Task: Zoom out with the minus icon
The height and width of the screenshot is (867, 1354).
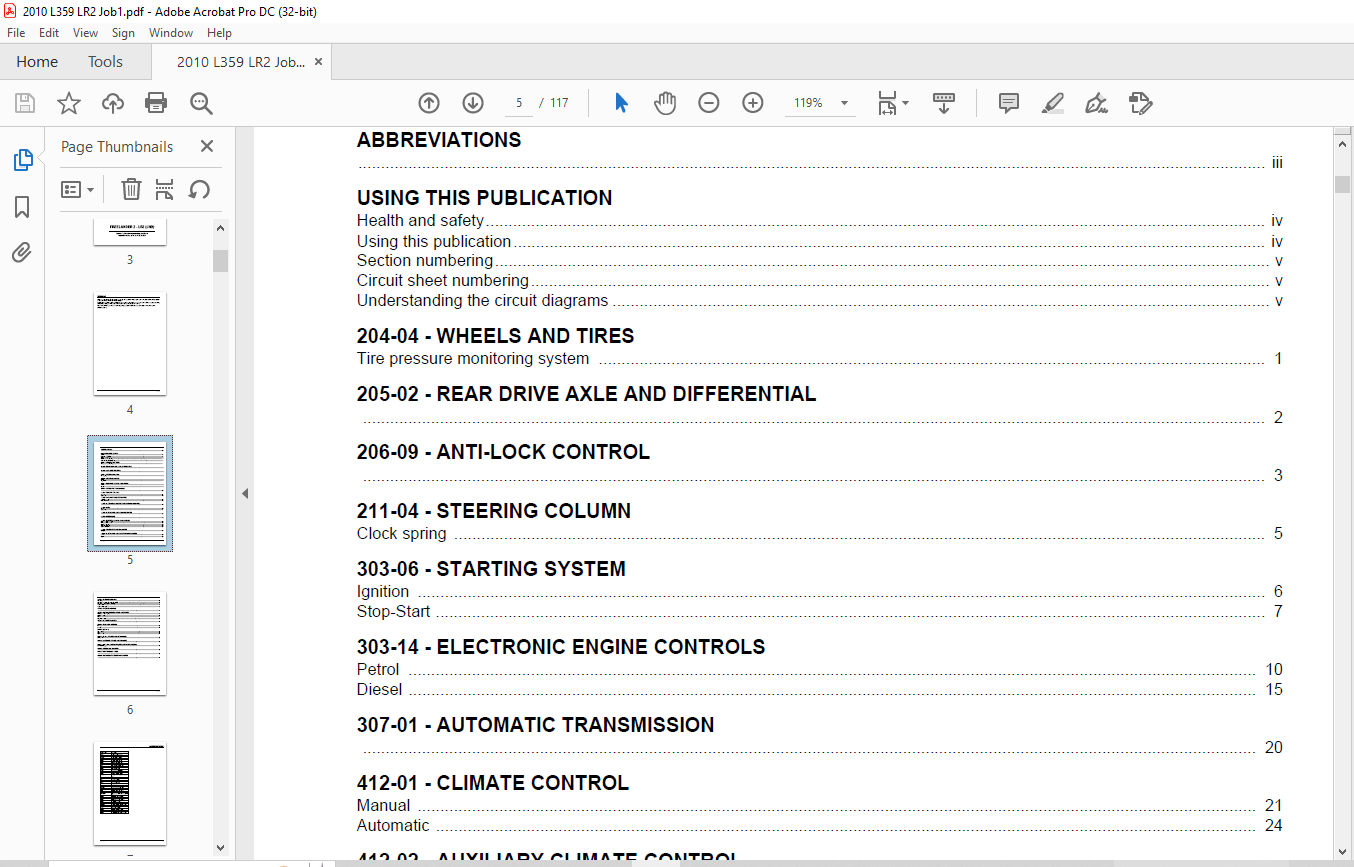Action: (x=709, y=103)
